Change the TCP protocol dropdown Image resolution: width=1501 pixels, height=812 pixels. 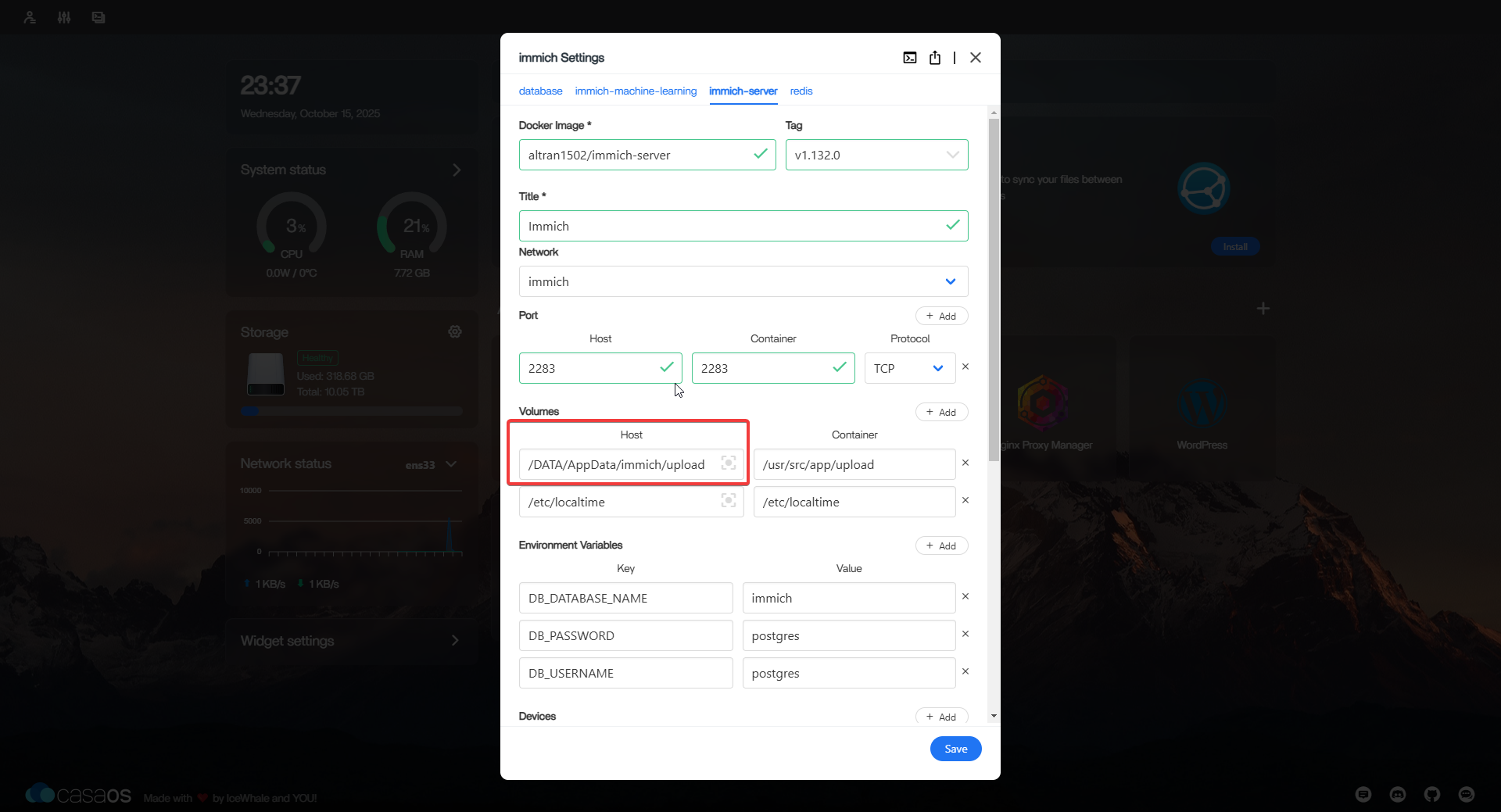click(910, 368)
